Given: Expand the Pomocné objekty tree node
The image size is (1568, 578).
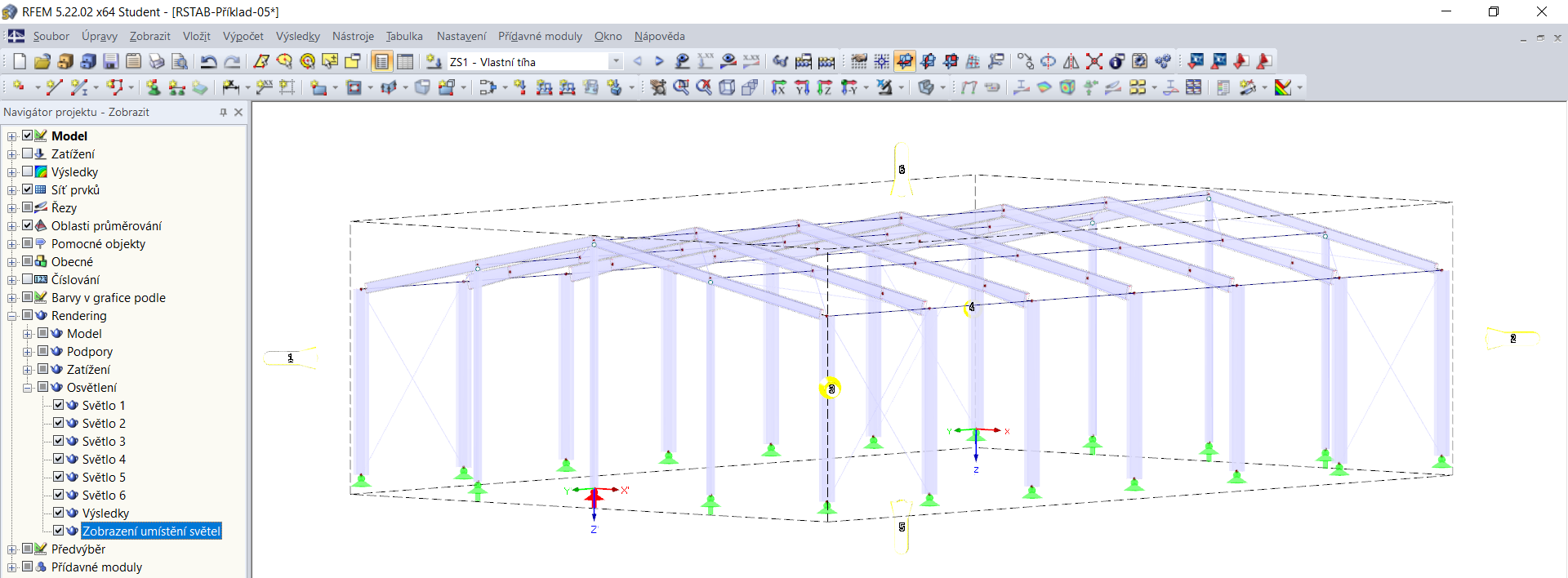Looking at the screenshot, I should coord(12,244).
